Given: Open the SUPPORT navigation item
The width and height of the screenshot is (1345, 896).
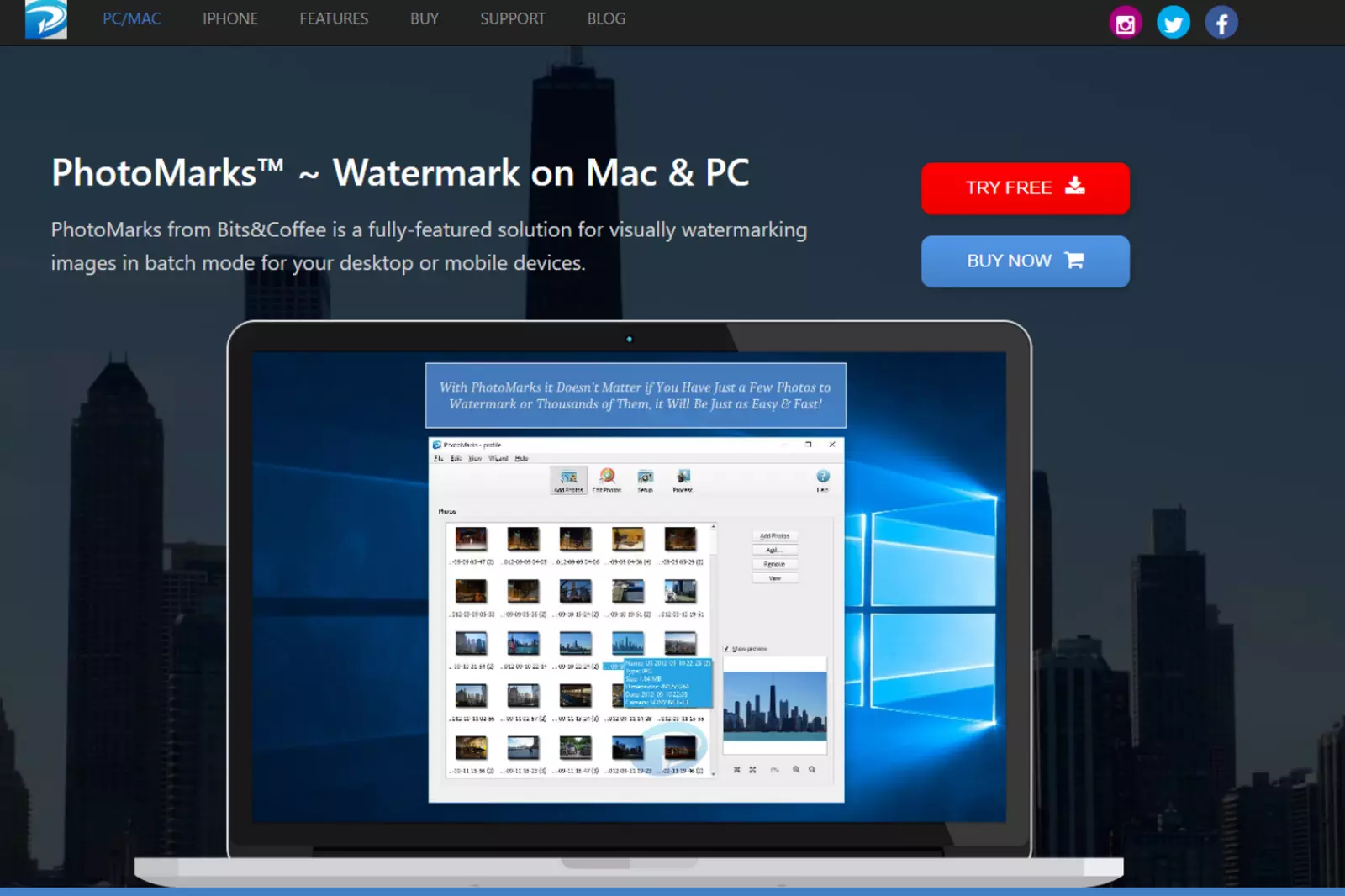Looking at the screenshot, I should pyautogui.click(x=513, y=18).
